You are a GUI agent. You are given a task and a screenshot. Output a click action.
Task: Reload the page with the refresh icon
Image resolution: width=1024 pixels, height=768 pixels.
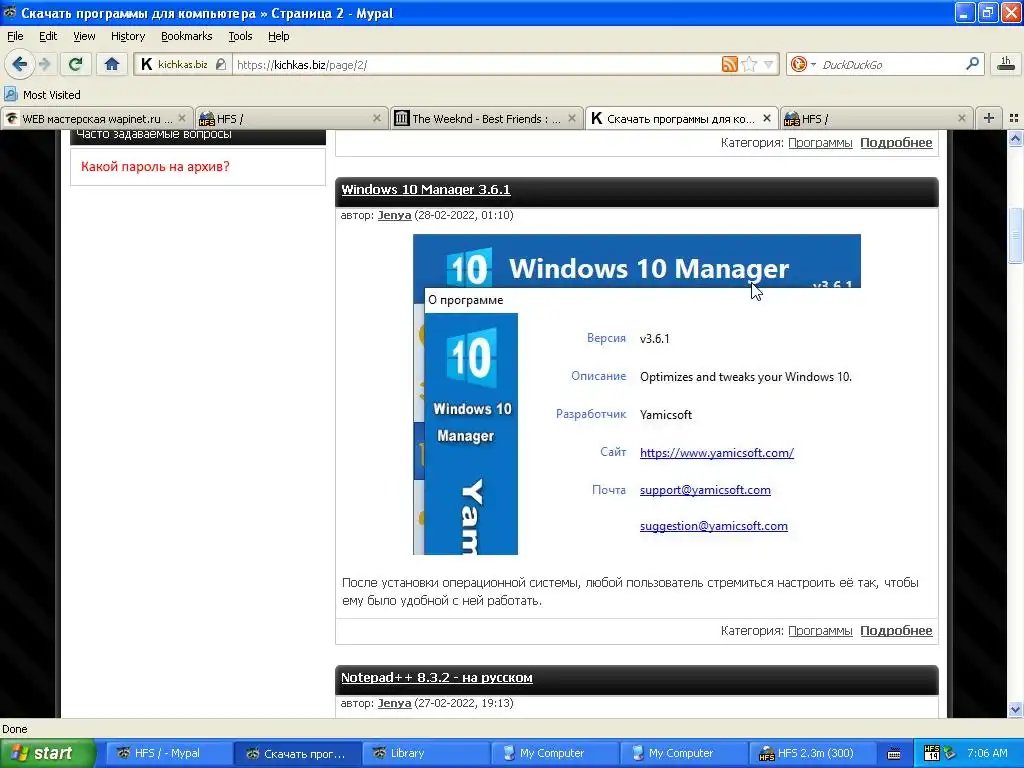(x=76, y=64)
